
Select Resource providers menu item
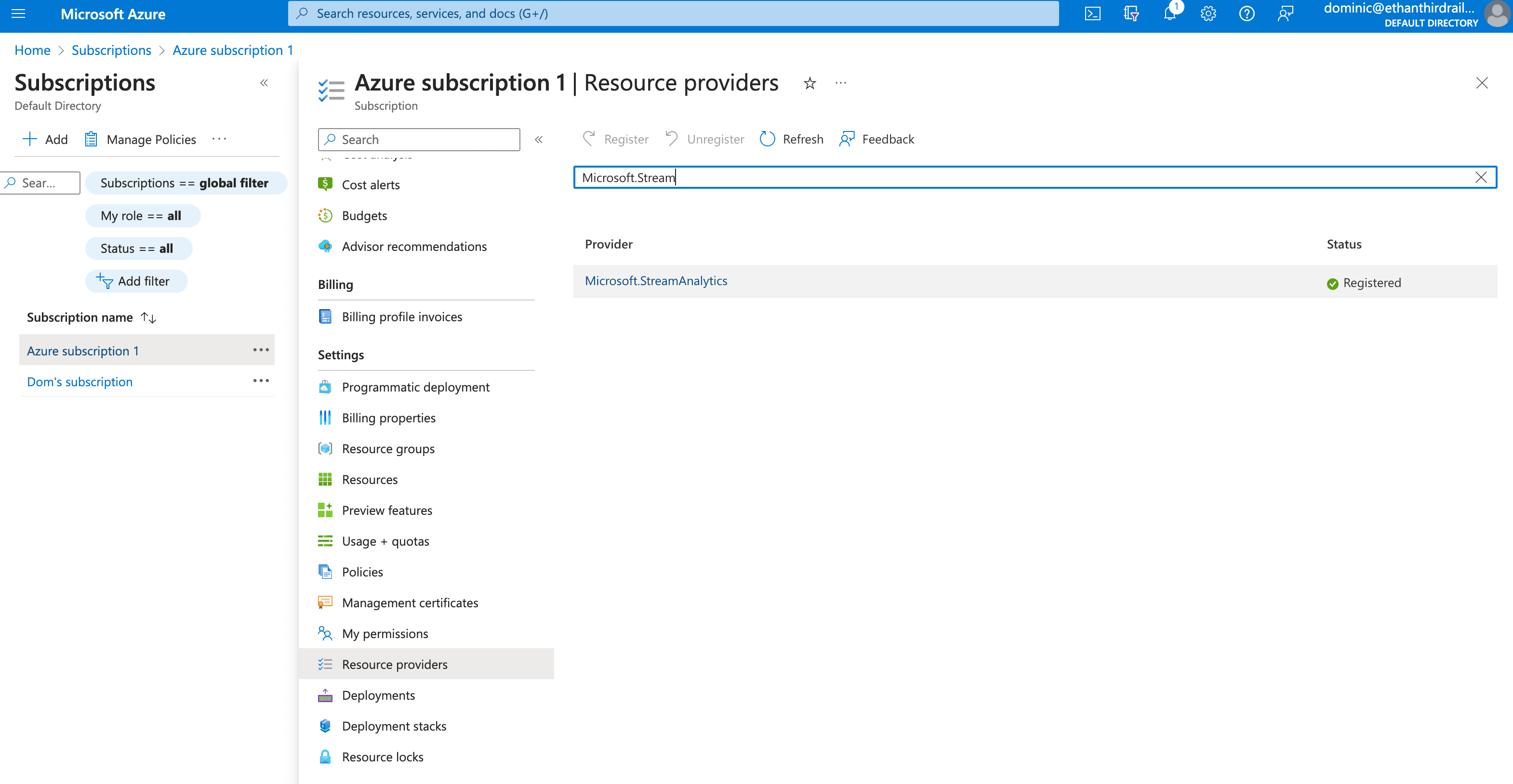[426, 664]
